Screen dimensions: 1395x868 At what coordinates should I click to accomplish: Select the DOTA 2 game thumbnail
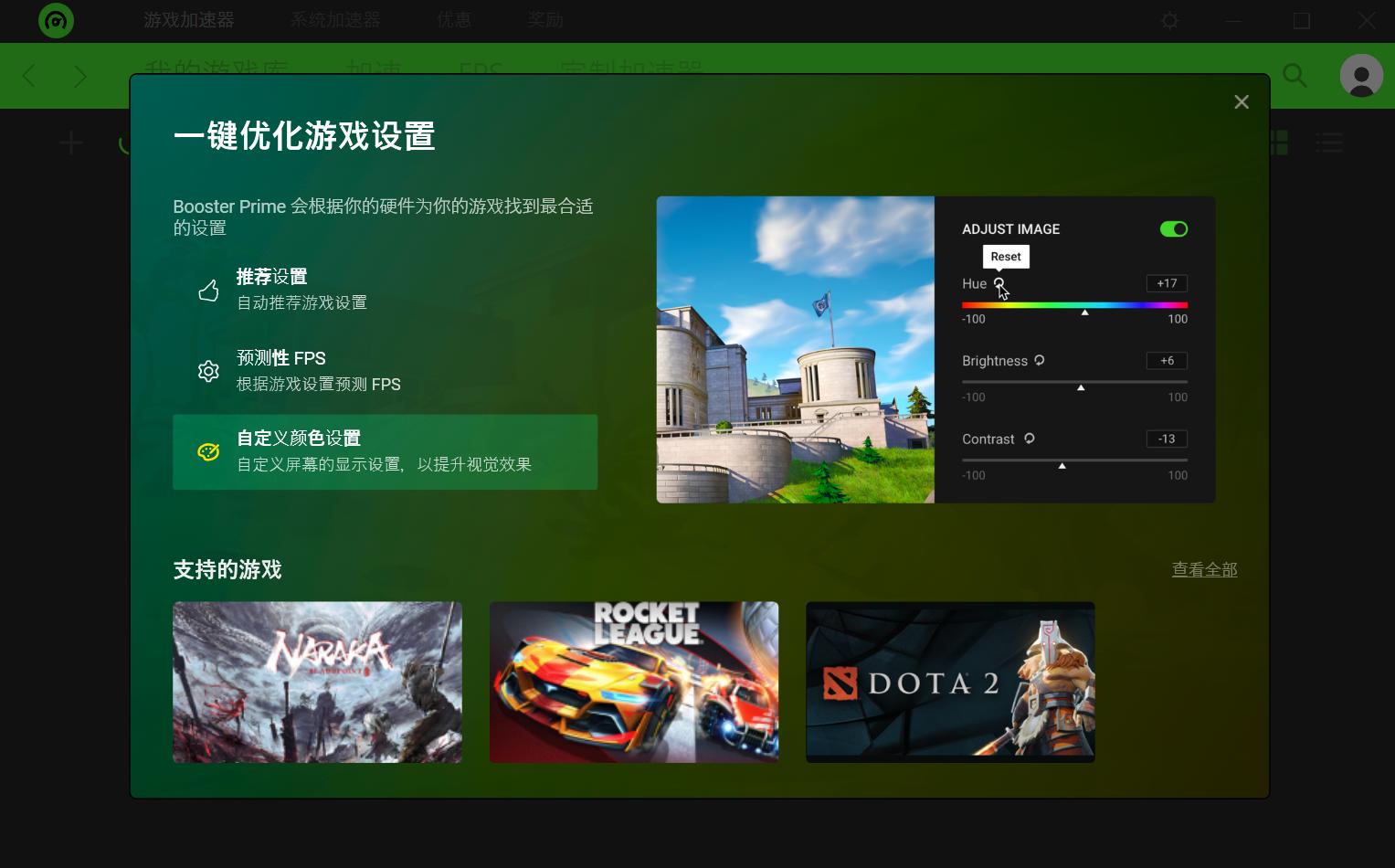tap(949, 682)
